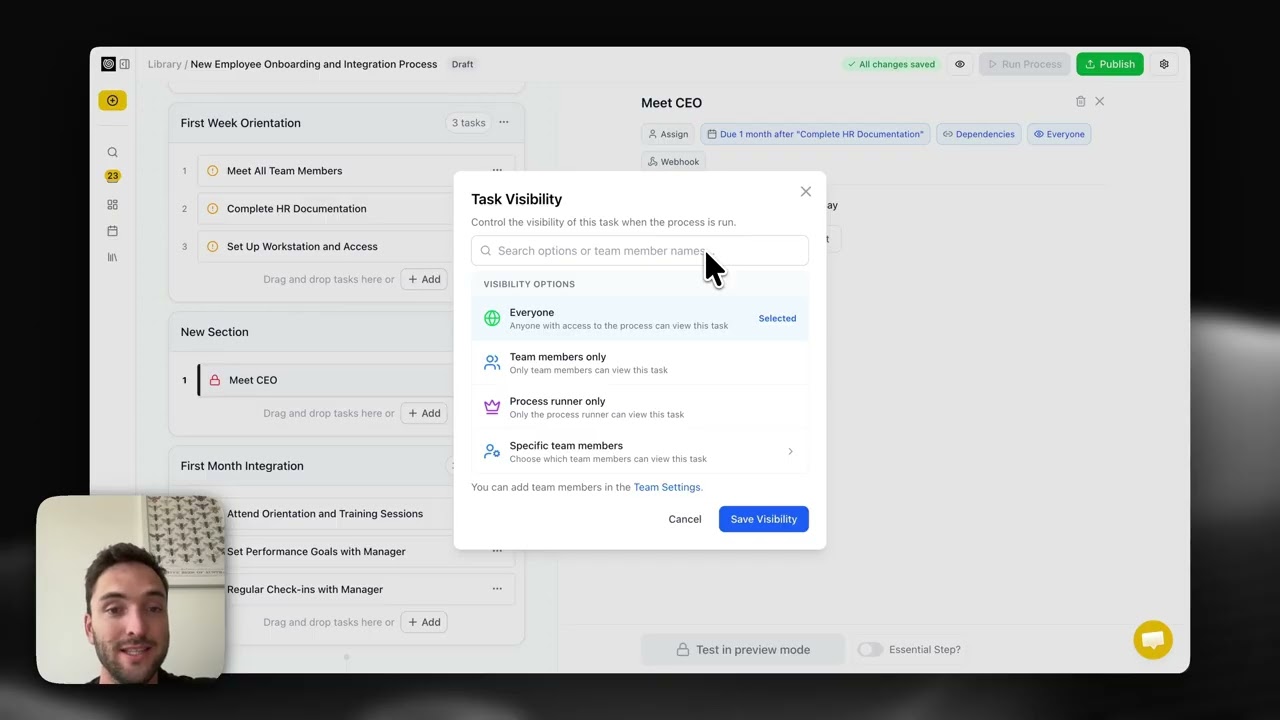This screenshot has width=1280, height=720.
Task: Cancel the Task Visibility dialog
Action: point(685,519)
